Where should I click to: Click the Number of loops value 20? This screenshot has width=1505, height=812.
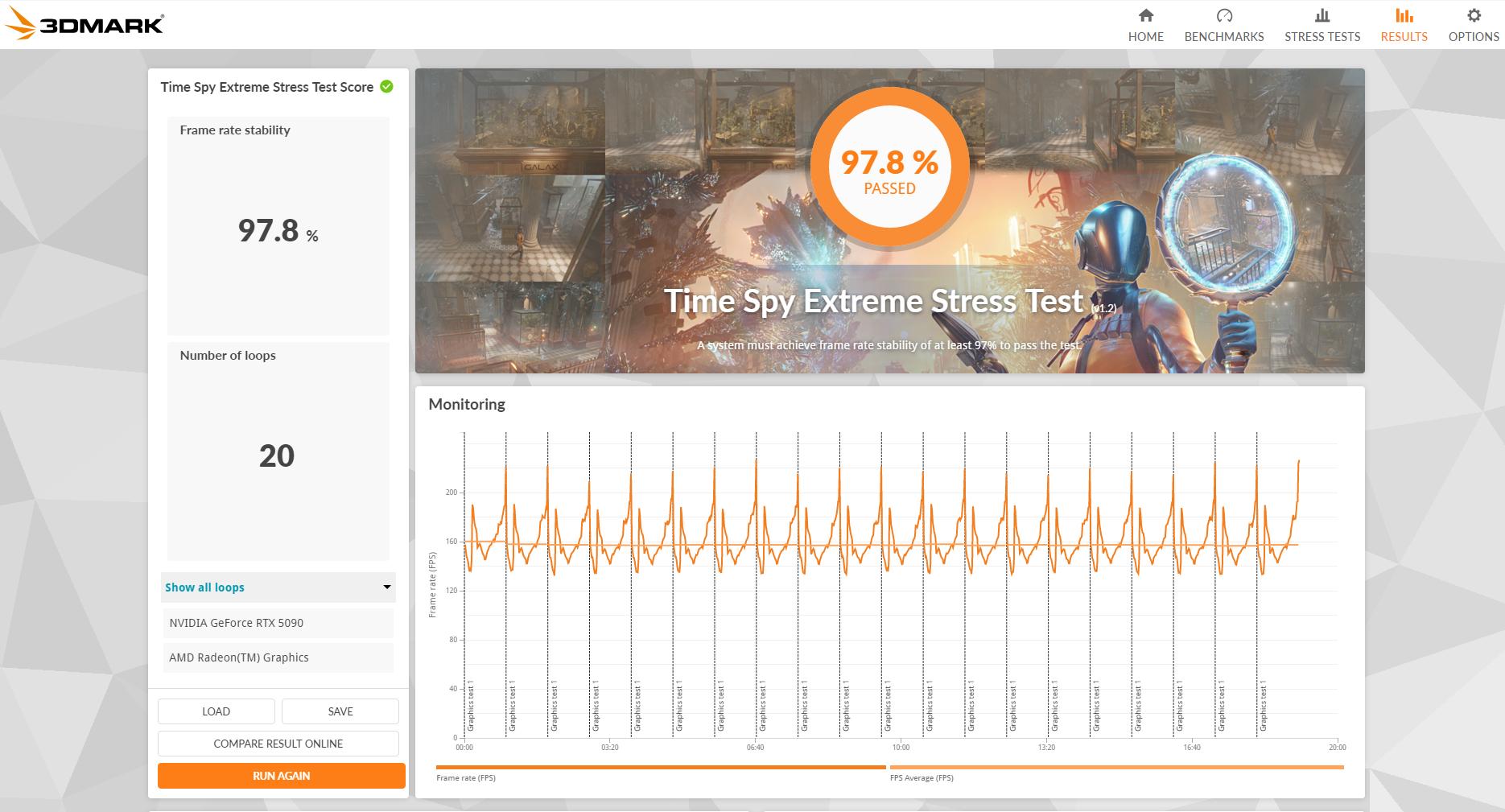coord(277,456)
